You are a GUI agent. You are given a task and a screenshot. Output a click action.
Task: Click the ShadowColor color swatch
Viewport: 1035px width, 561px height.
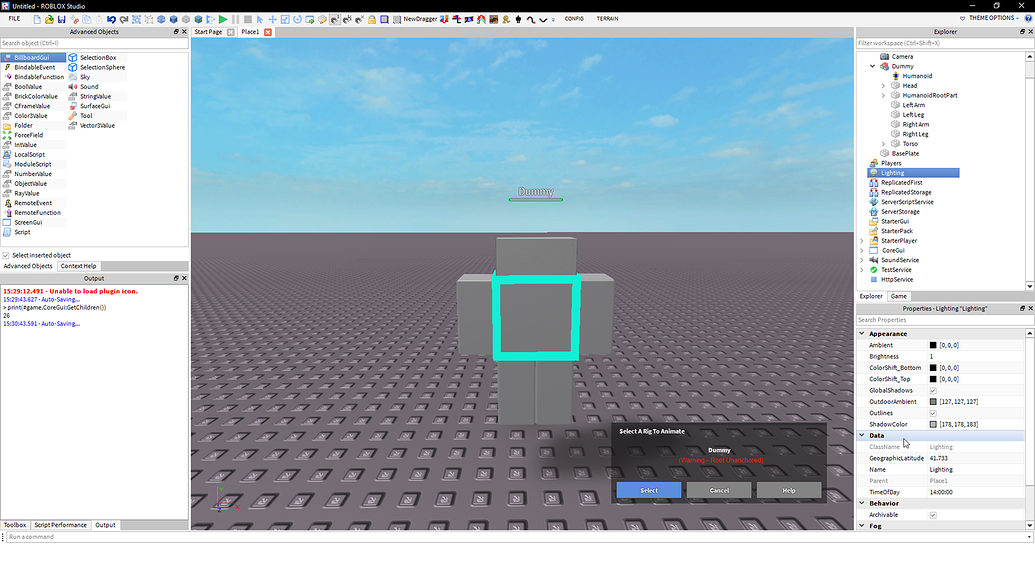[x=933, y=424]
